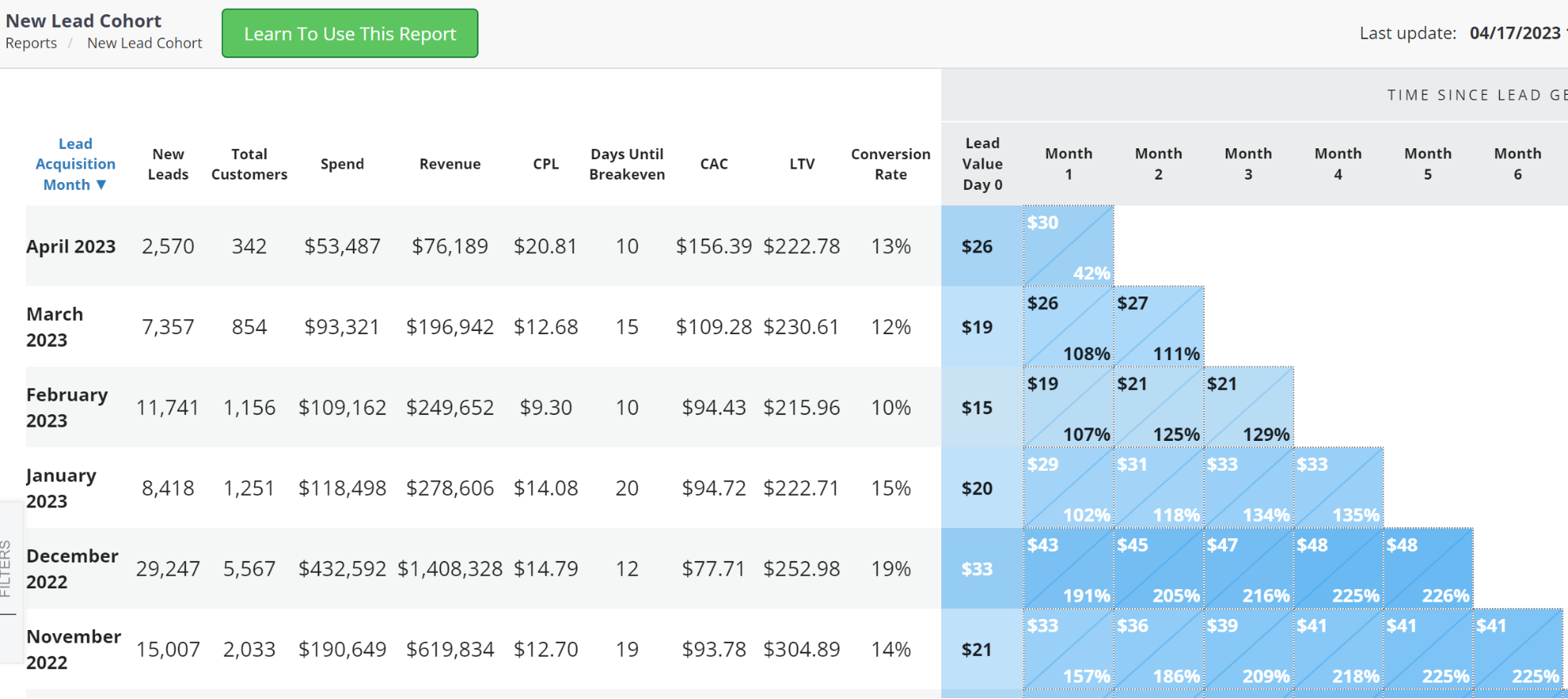This screenshot has width=1568, height=699.
Task: Click the March 2023 Month 2 cell 111%
Action: [x=1159, y=326]
